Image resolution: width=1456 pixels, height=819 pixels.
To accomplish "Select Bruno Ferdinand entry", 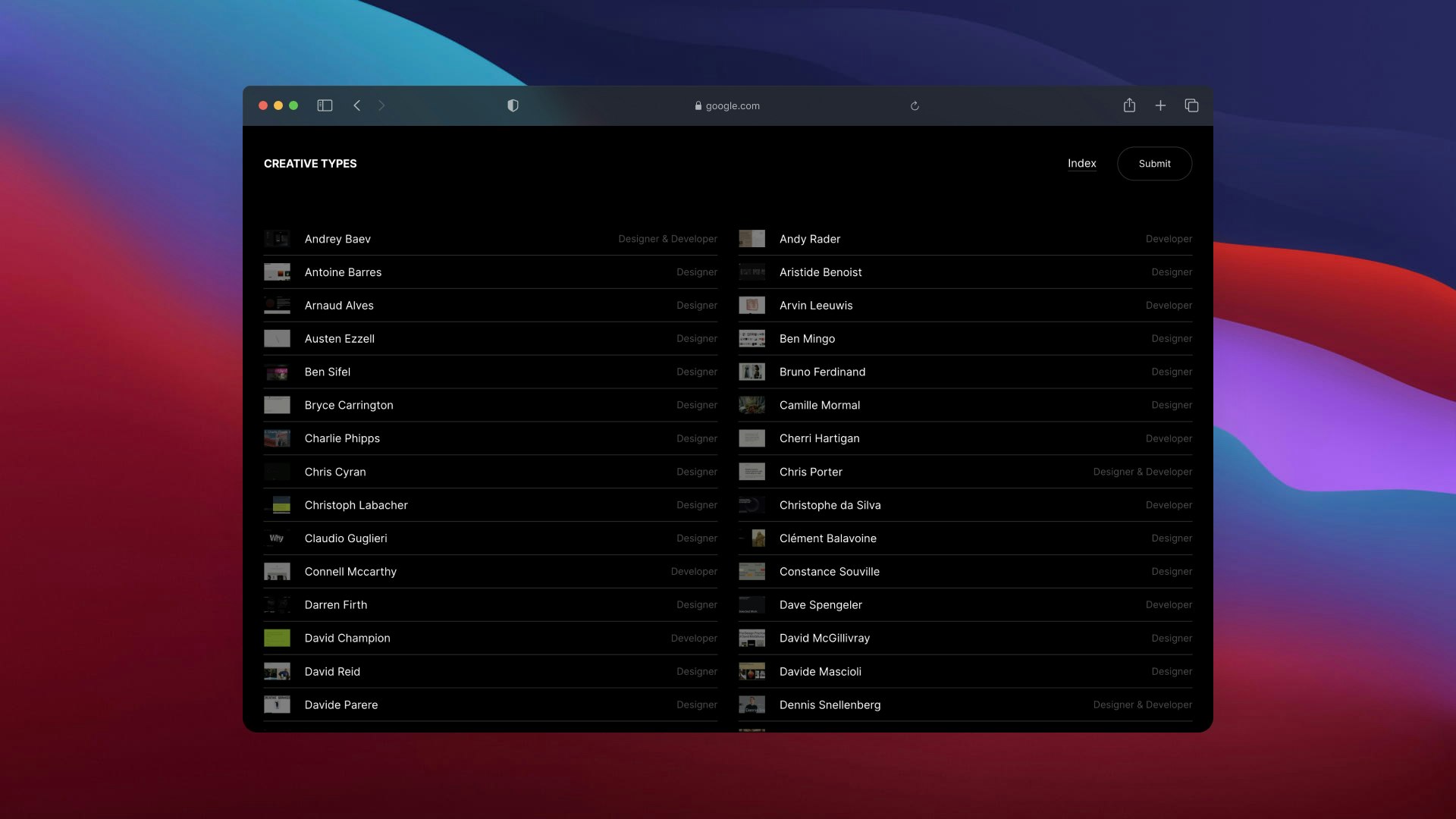I will click(965, 372).
